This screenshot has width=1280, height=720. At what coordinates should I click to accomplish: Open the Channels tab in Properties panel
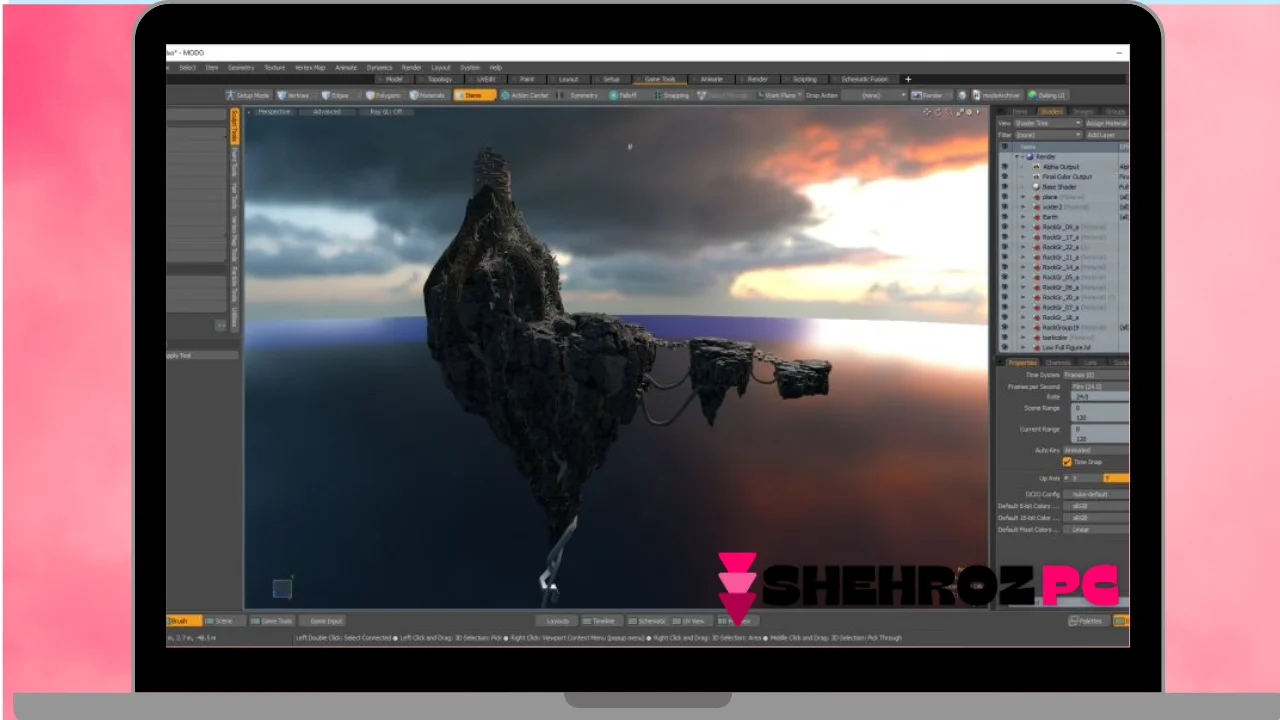click(x=1059, y=362)
